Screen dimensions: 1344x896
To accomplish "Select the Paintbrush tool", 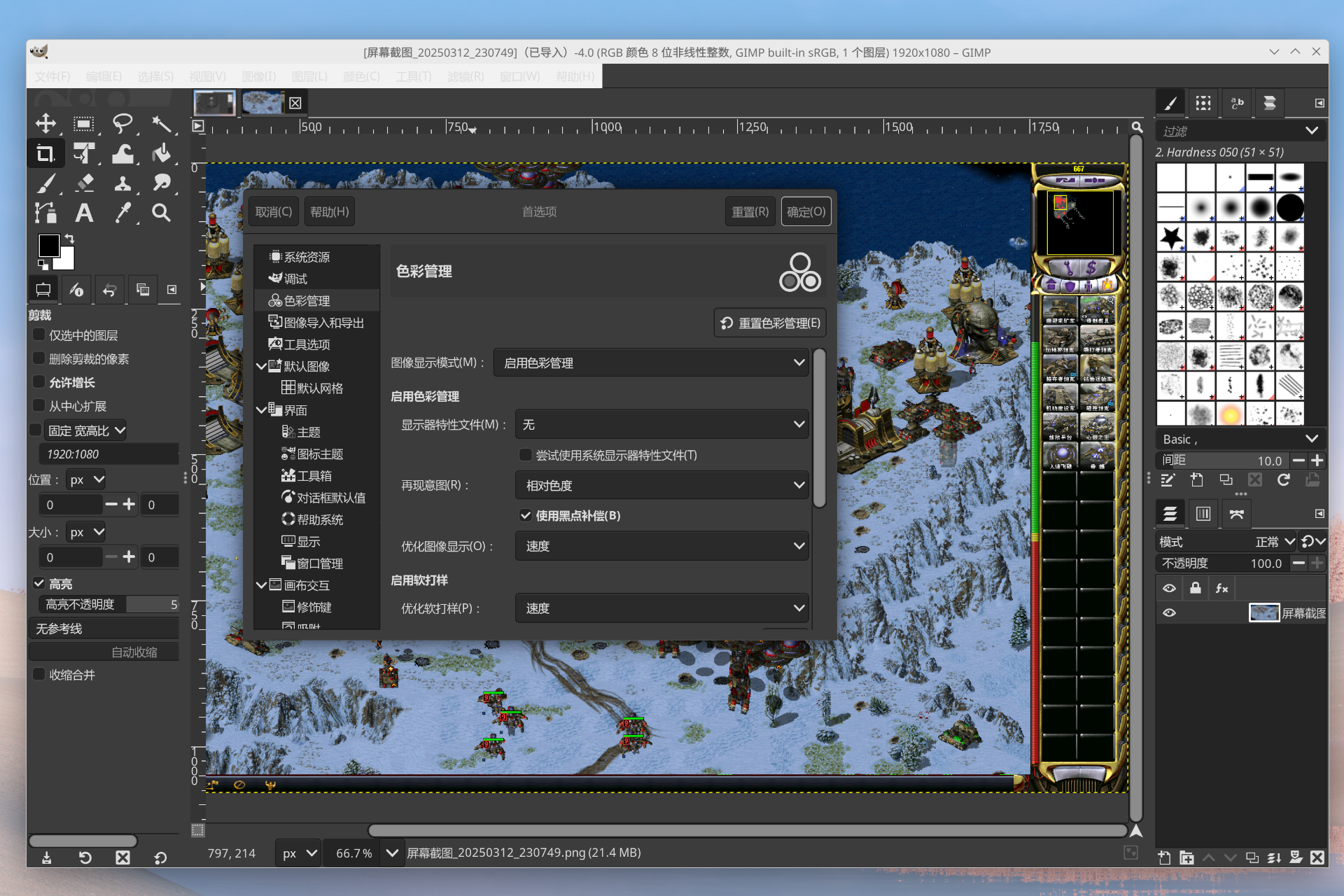I will [x=45, y=183].
